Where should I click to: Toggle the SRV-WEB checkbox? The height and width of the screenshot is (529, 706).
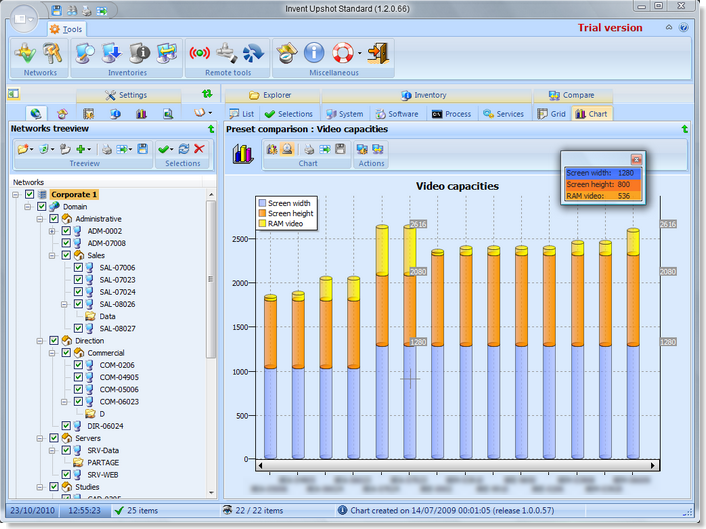point(66,474)
